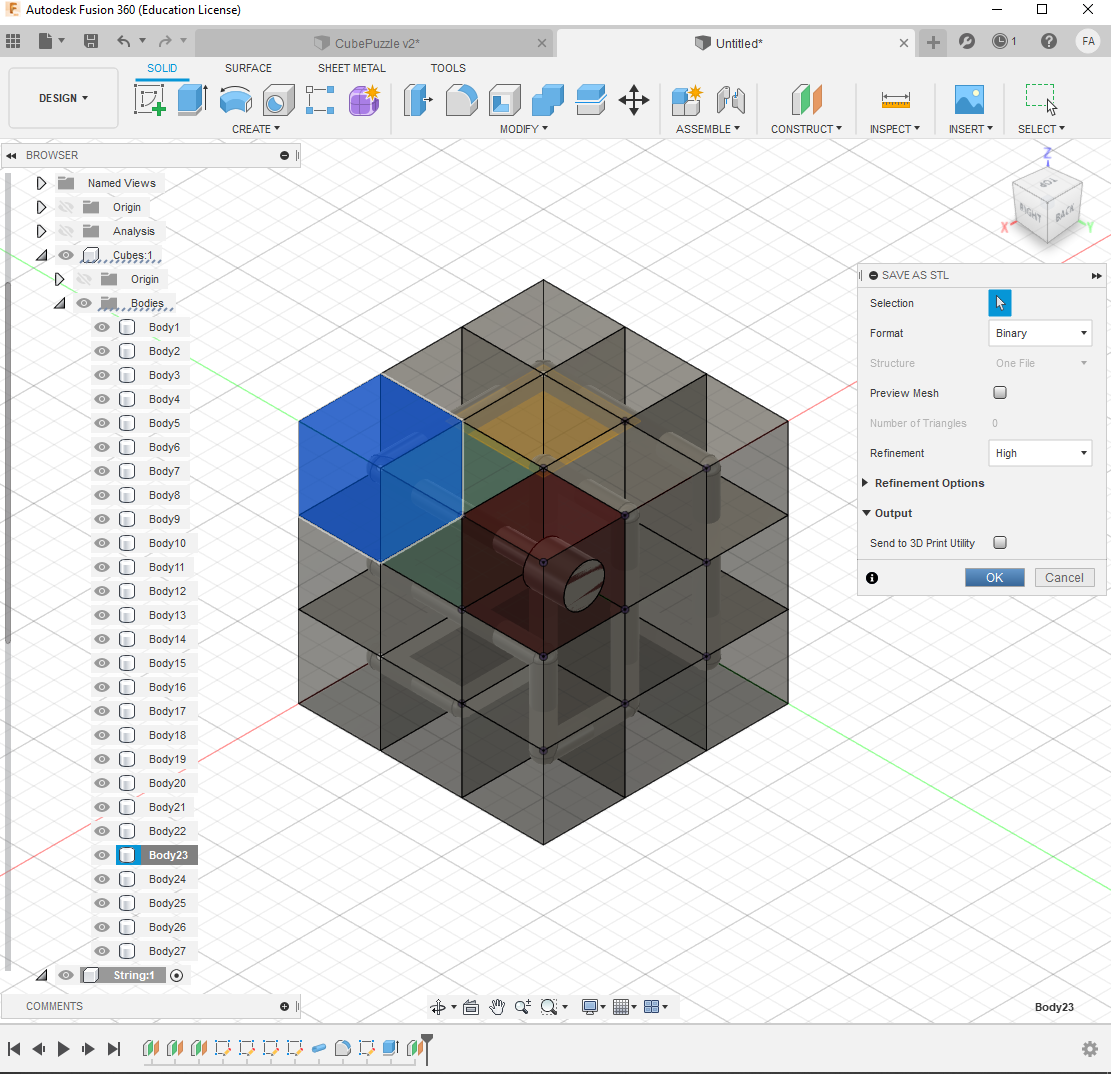Select the Create Sketch tool
Viewport: 1111px width, 1074px height.
pos(149,101)
